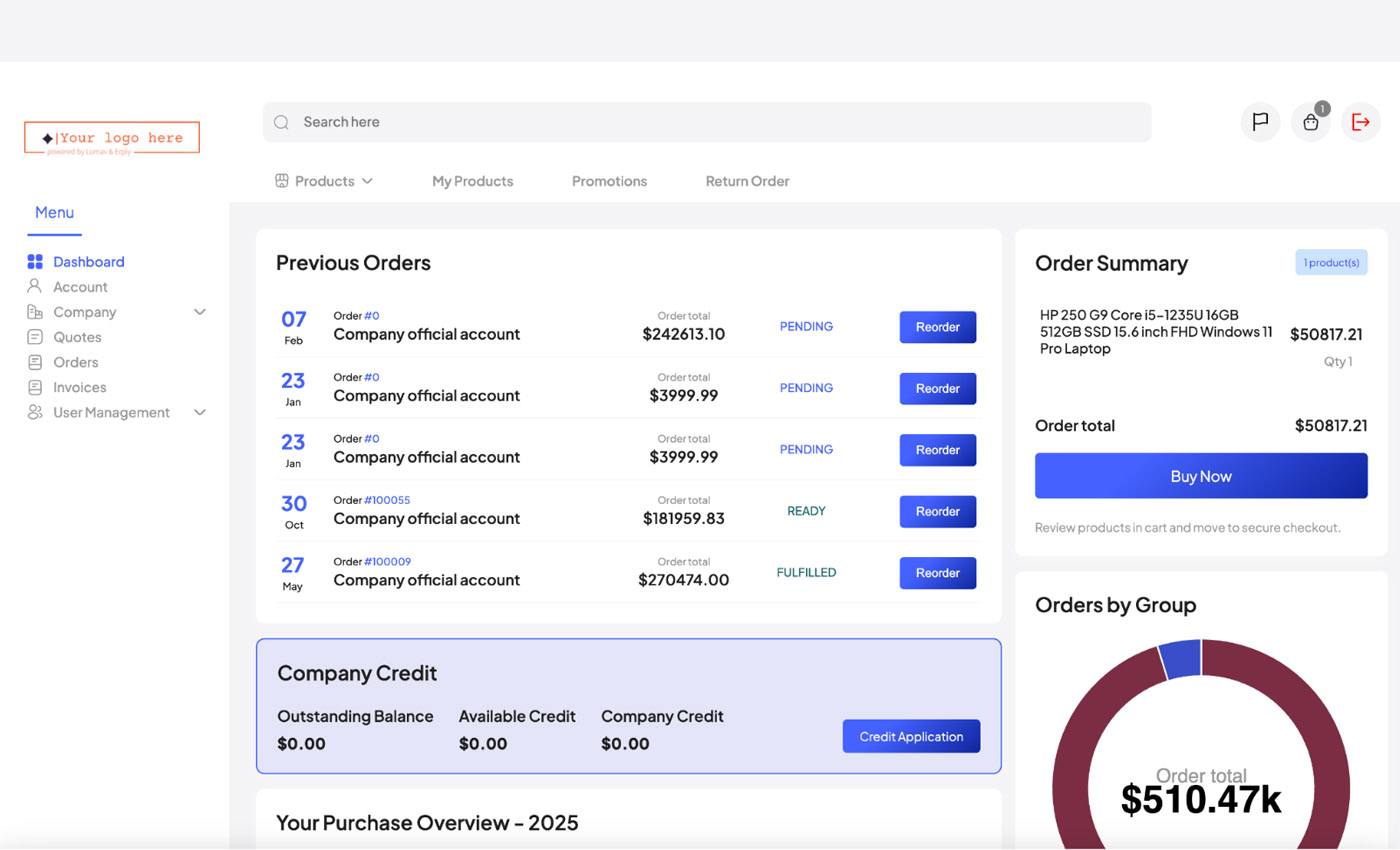Reorder the 30 Oct order #100055
Image resolution: width=1400 pixels, height=850 pixels.
[938, 511]
